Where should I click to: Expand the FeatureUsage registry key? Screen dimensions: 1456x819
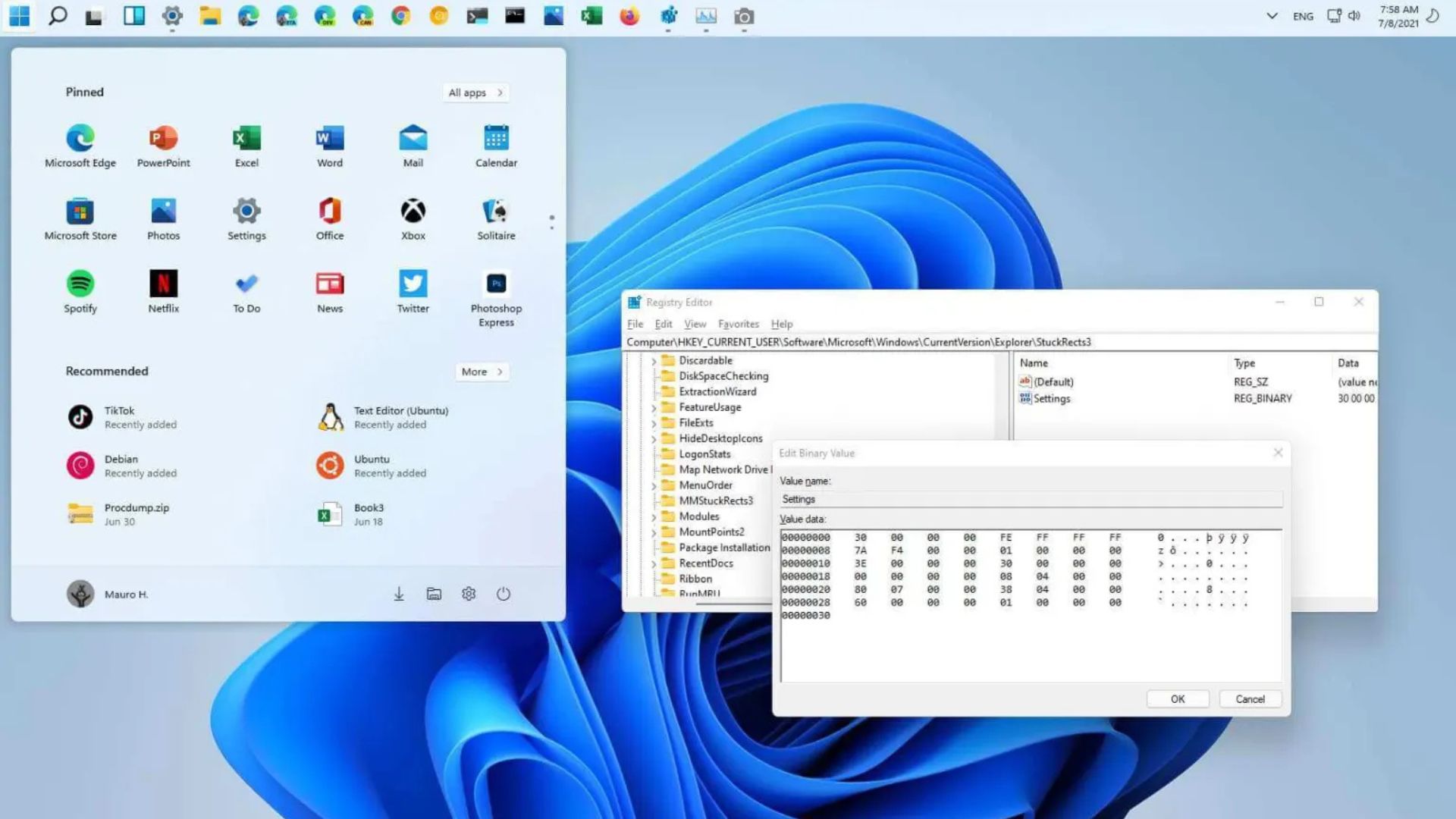[655, 407]
